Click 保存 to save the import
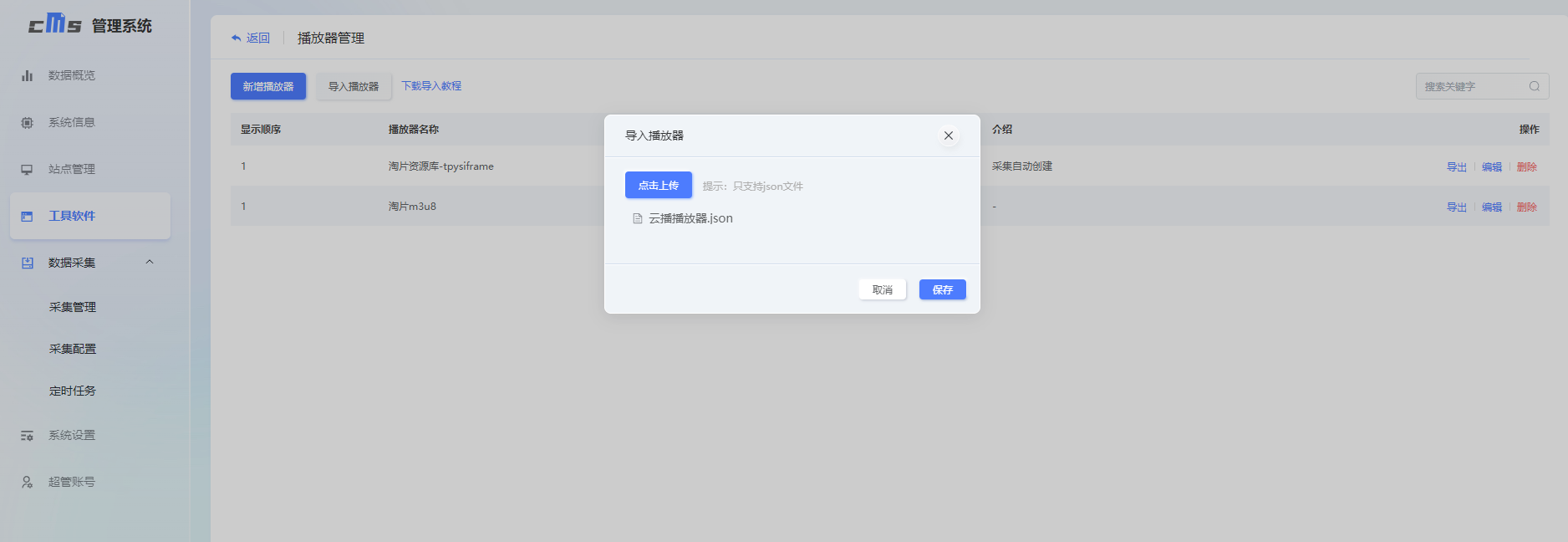The width and height of the screenshot is (1568, 542). (942, 289)
